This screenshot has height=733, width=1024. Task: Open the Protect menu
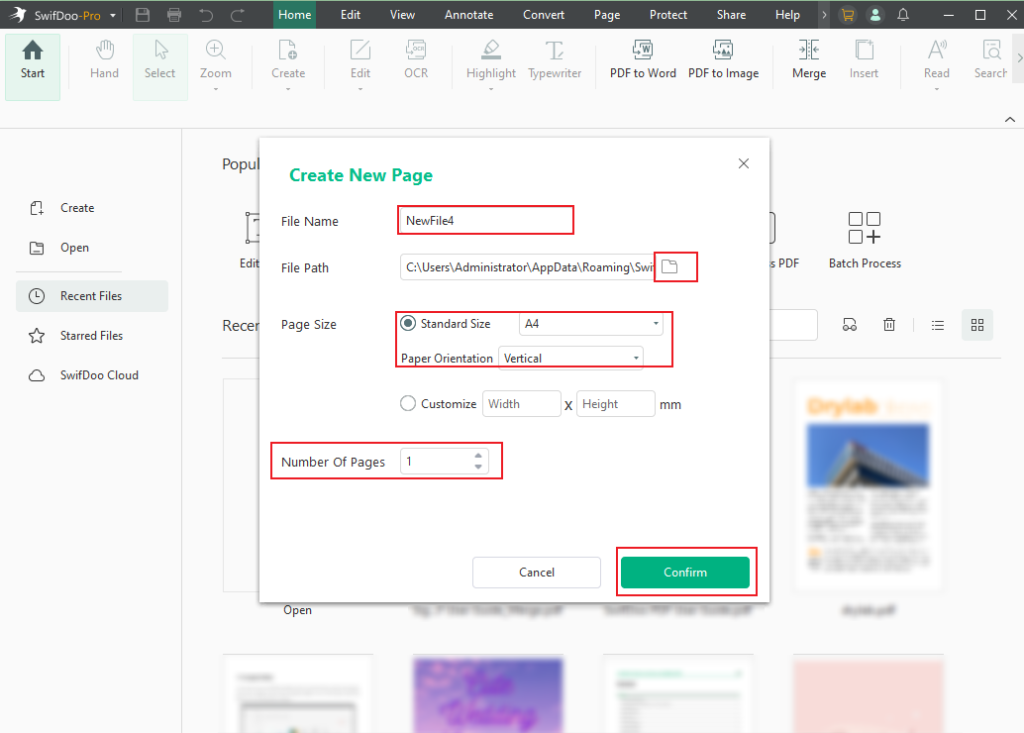coord(667,15)
